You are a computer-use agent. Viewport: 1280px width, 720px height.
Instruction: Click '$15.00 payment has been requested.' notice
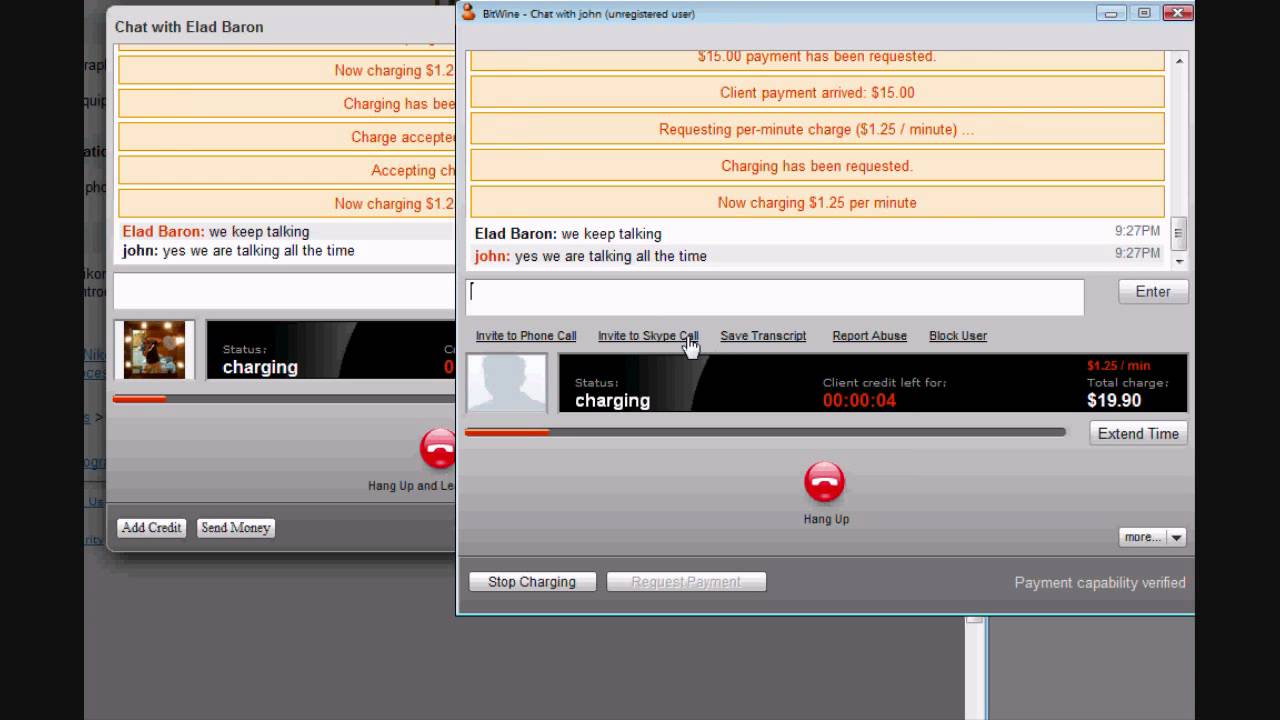coord(817,58)
